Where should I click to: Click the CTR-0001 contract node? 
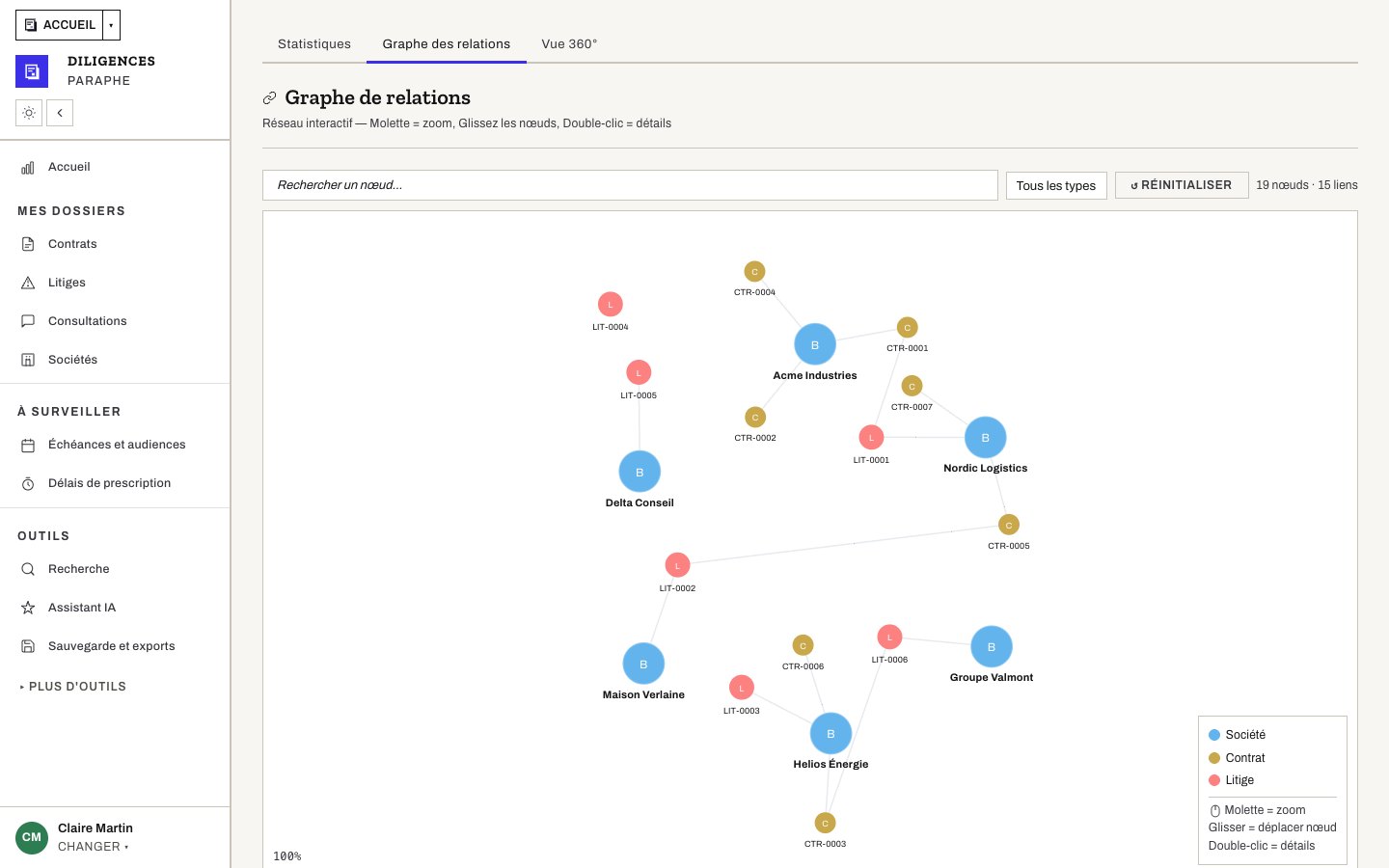click(x=907, y=327)
